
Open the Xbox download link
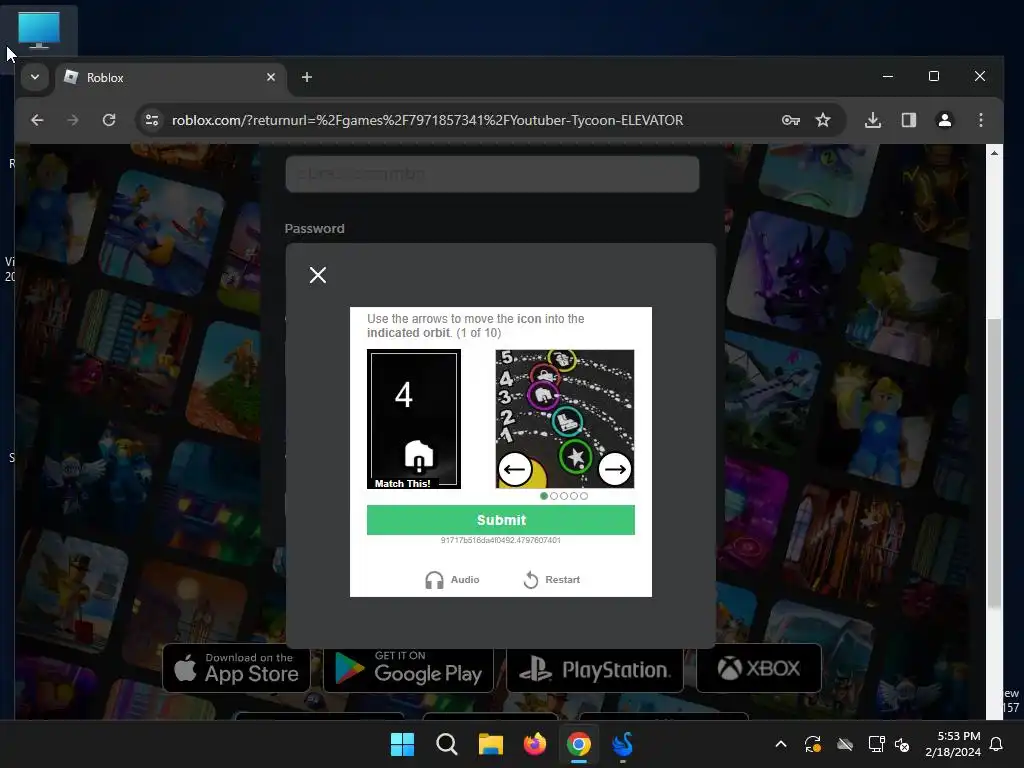(759, 668)
